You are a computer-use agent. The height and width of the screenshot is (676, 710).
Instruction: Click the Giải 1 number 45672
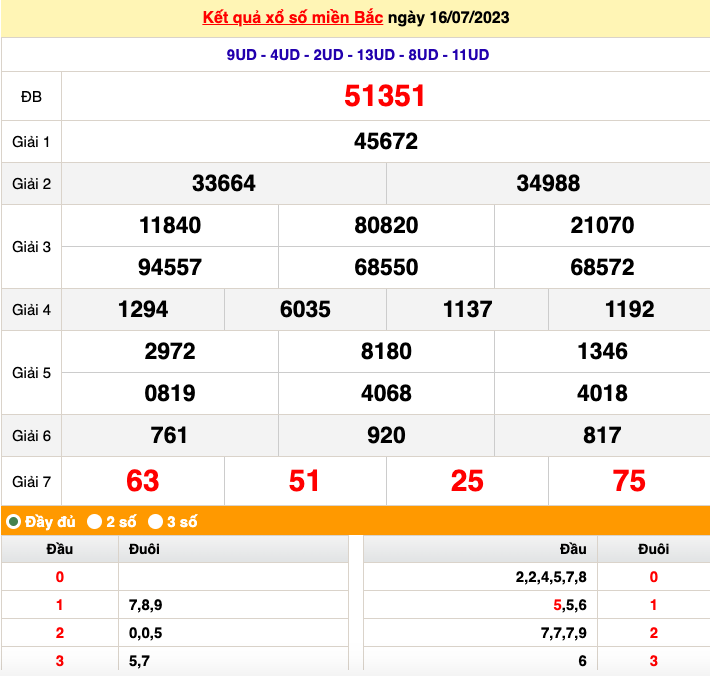tap(385, 142)
